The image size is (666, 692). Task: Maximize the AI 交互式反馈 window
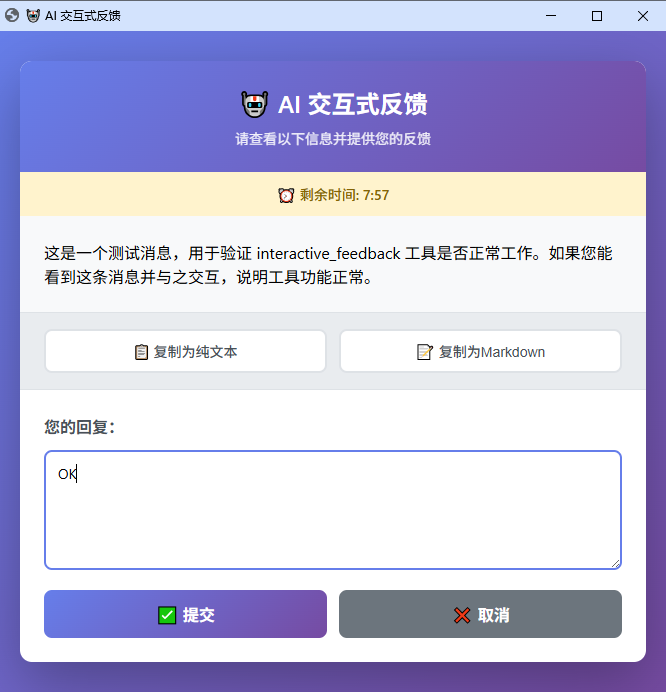click(x=597, y=16)
